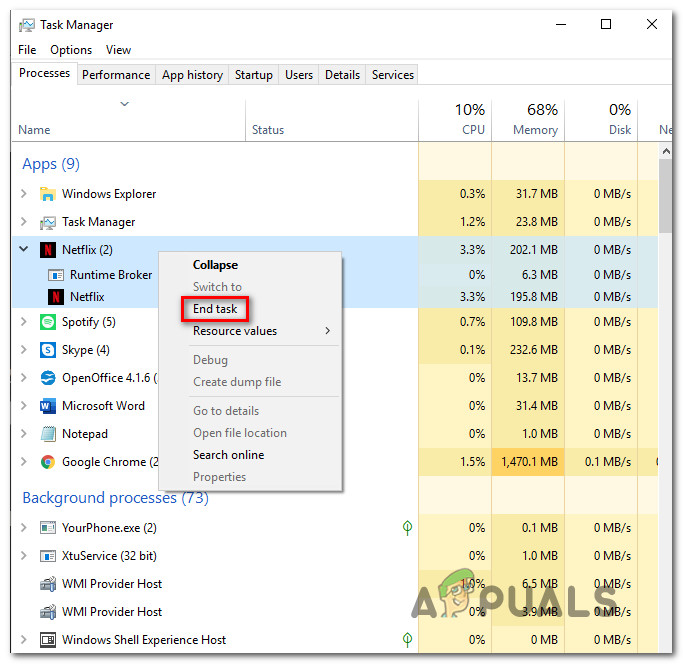Click the Task Manager title bar icon
This screenshot has width=683, height=664.
26,25
